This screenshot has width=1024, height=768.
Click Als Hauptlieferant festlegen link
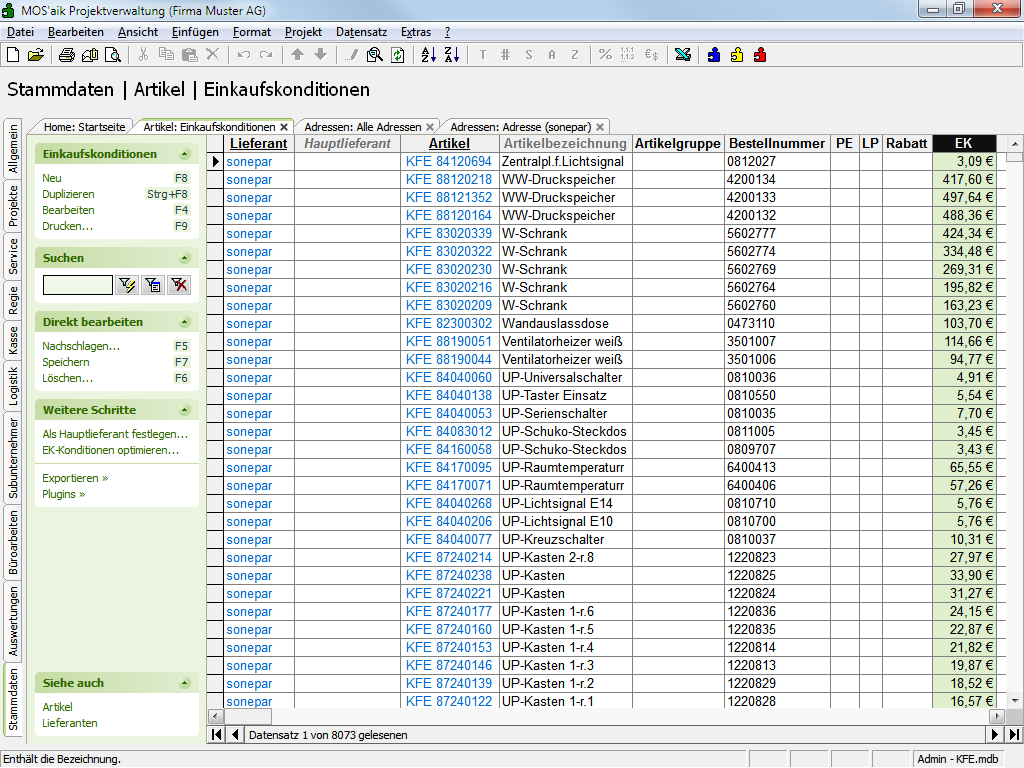[x=114, y=435]
